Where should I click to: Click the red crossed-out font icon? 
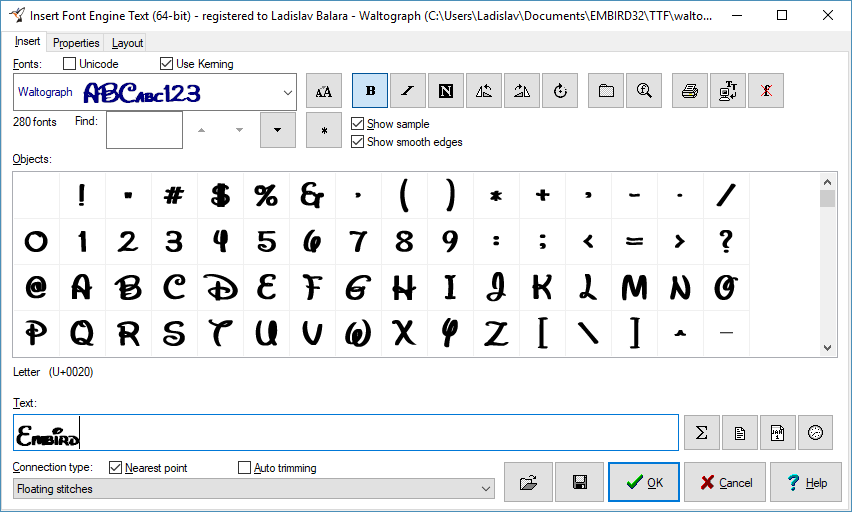point(766,91)
